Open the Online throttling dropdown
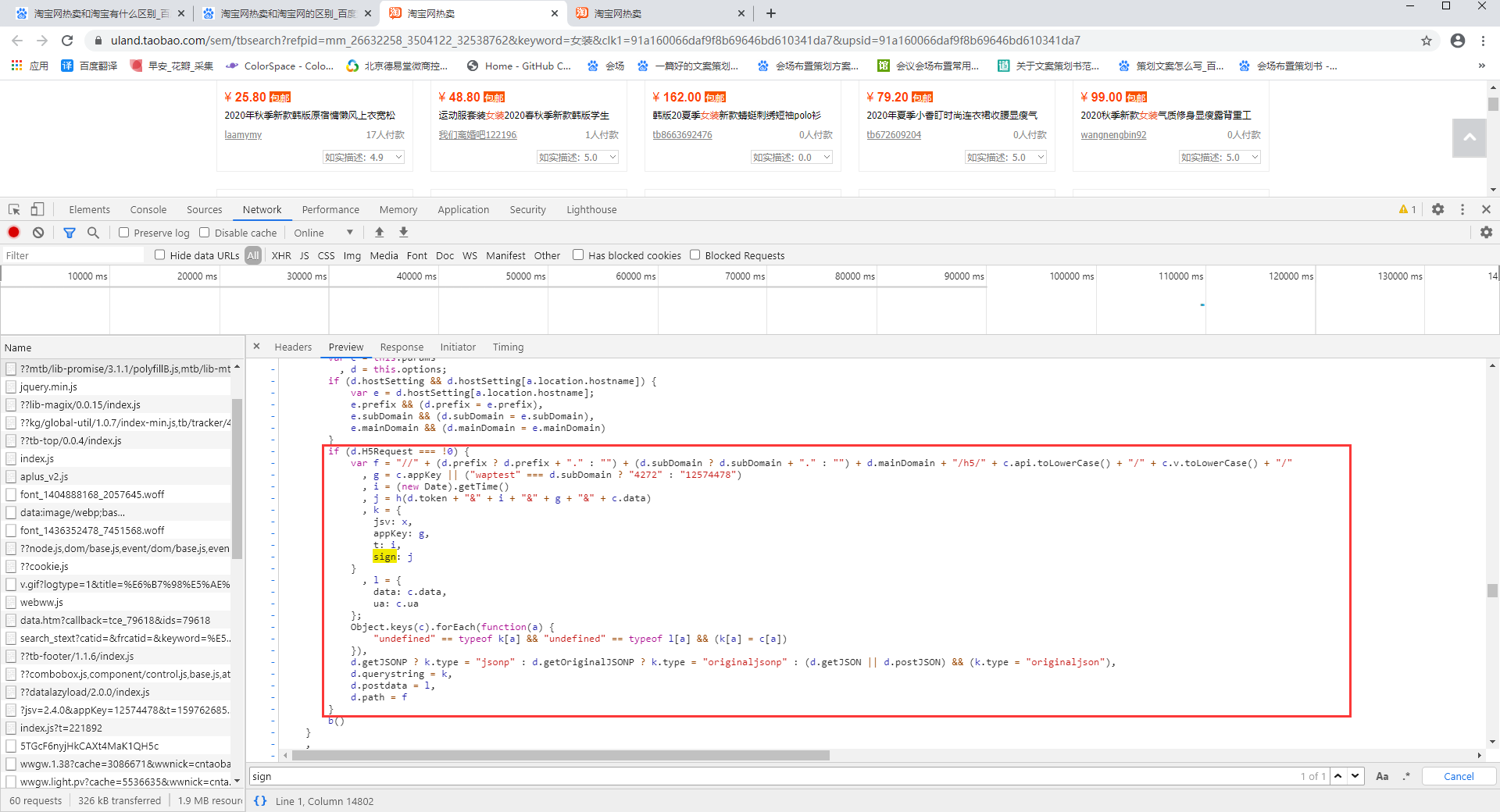 click(323, 233)
